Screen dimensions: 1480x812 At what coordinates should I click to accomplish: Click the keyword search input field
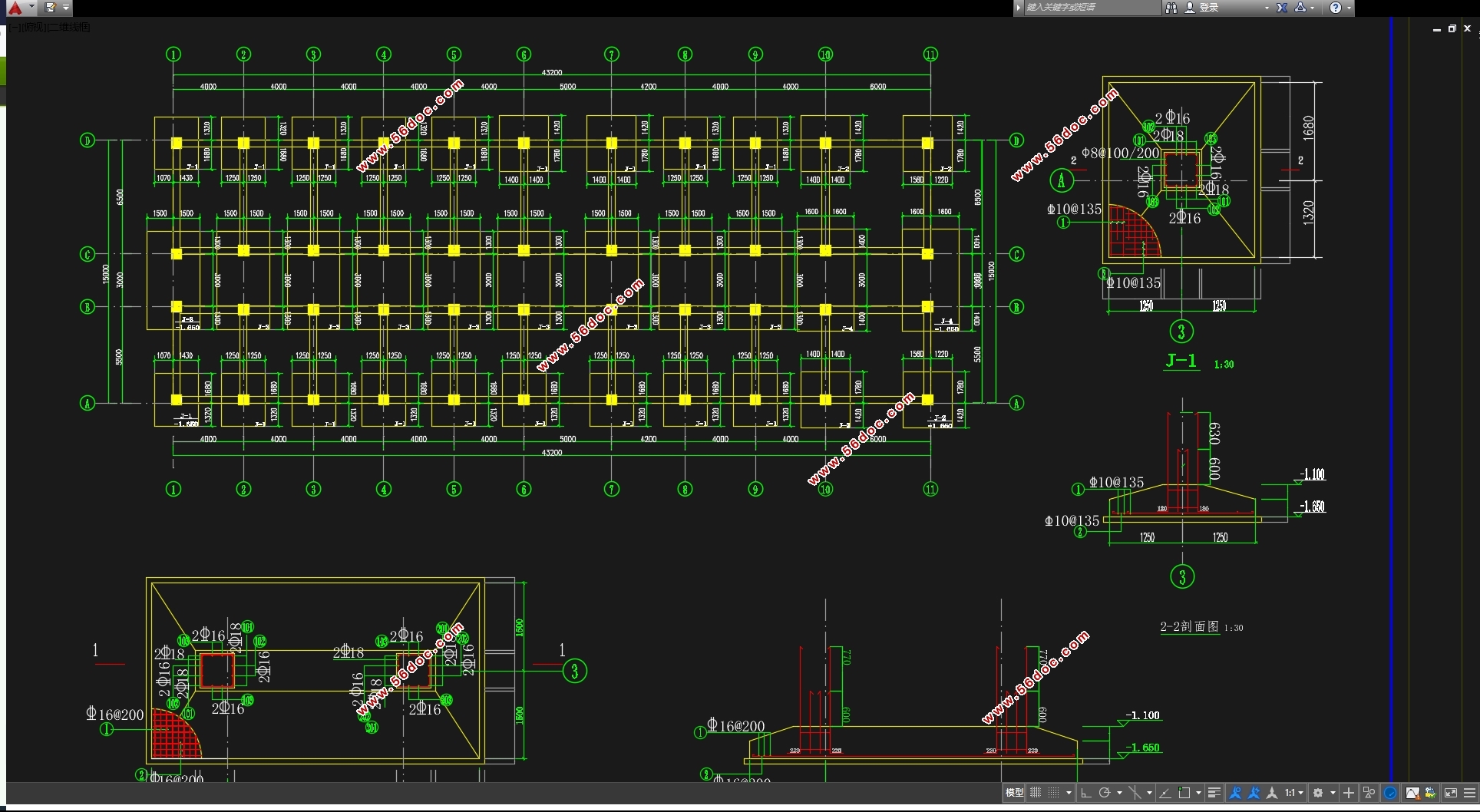click(x=1090, y=8)
